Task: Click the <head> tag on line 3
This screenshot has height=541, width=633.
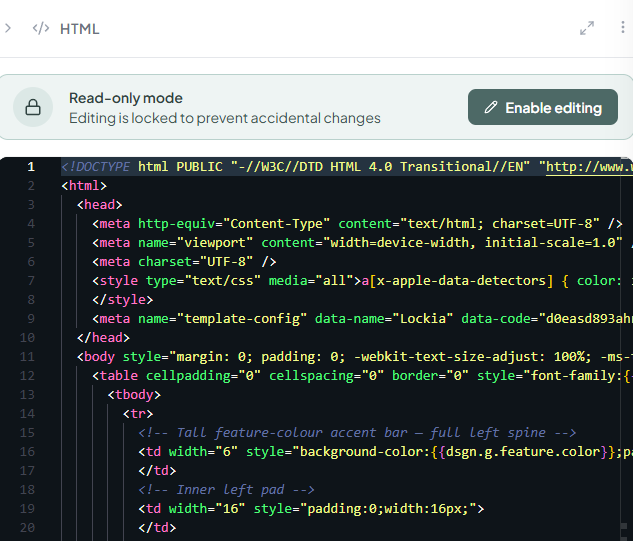Action: point(99,205)
